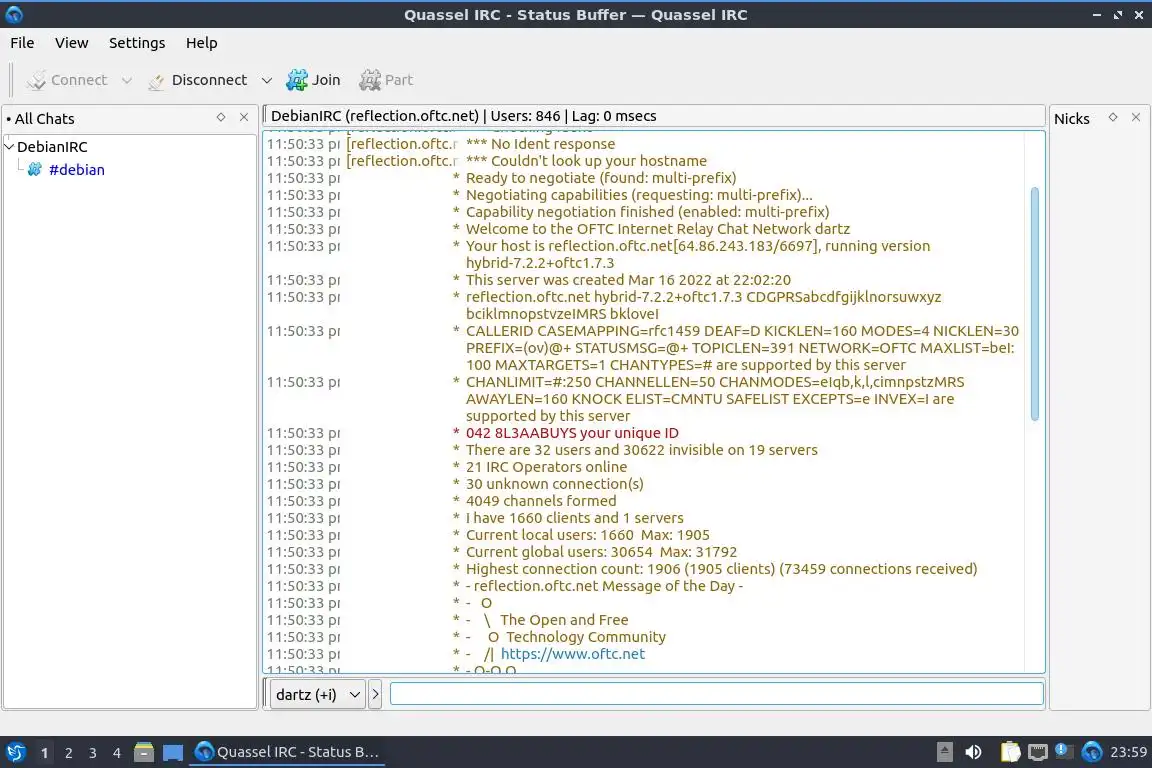The height and width of the screenshot is (768, 1152).
Task: Expand the Connect dropdown arrow
Action: [126, 80]
